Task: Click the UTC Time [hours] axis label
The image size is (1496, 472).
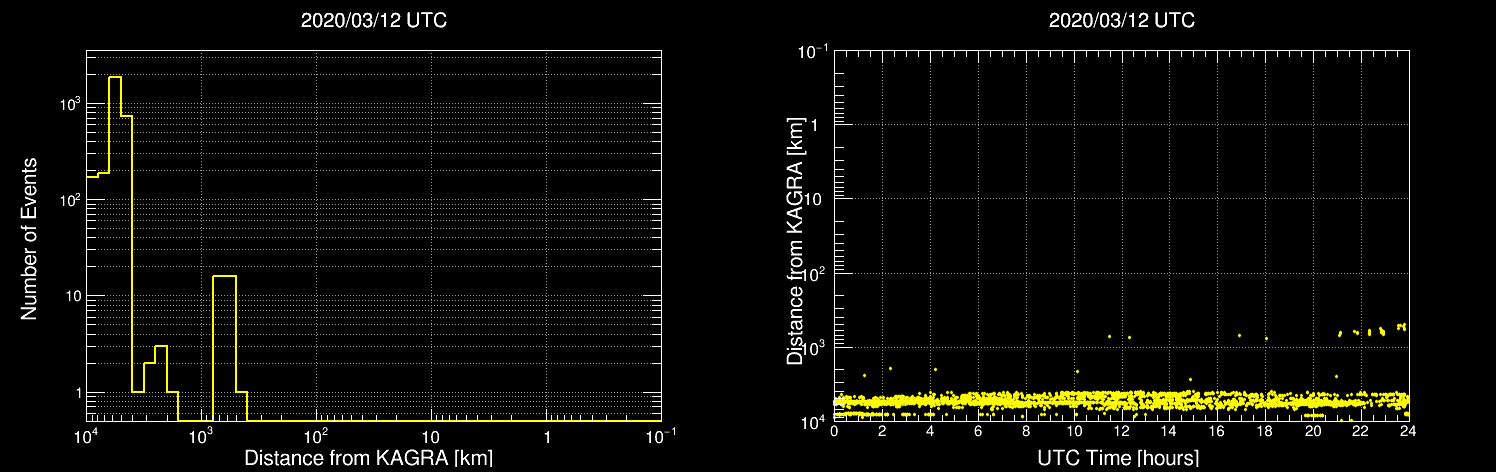Action: (x=1118, y=458)
